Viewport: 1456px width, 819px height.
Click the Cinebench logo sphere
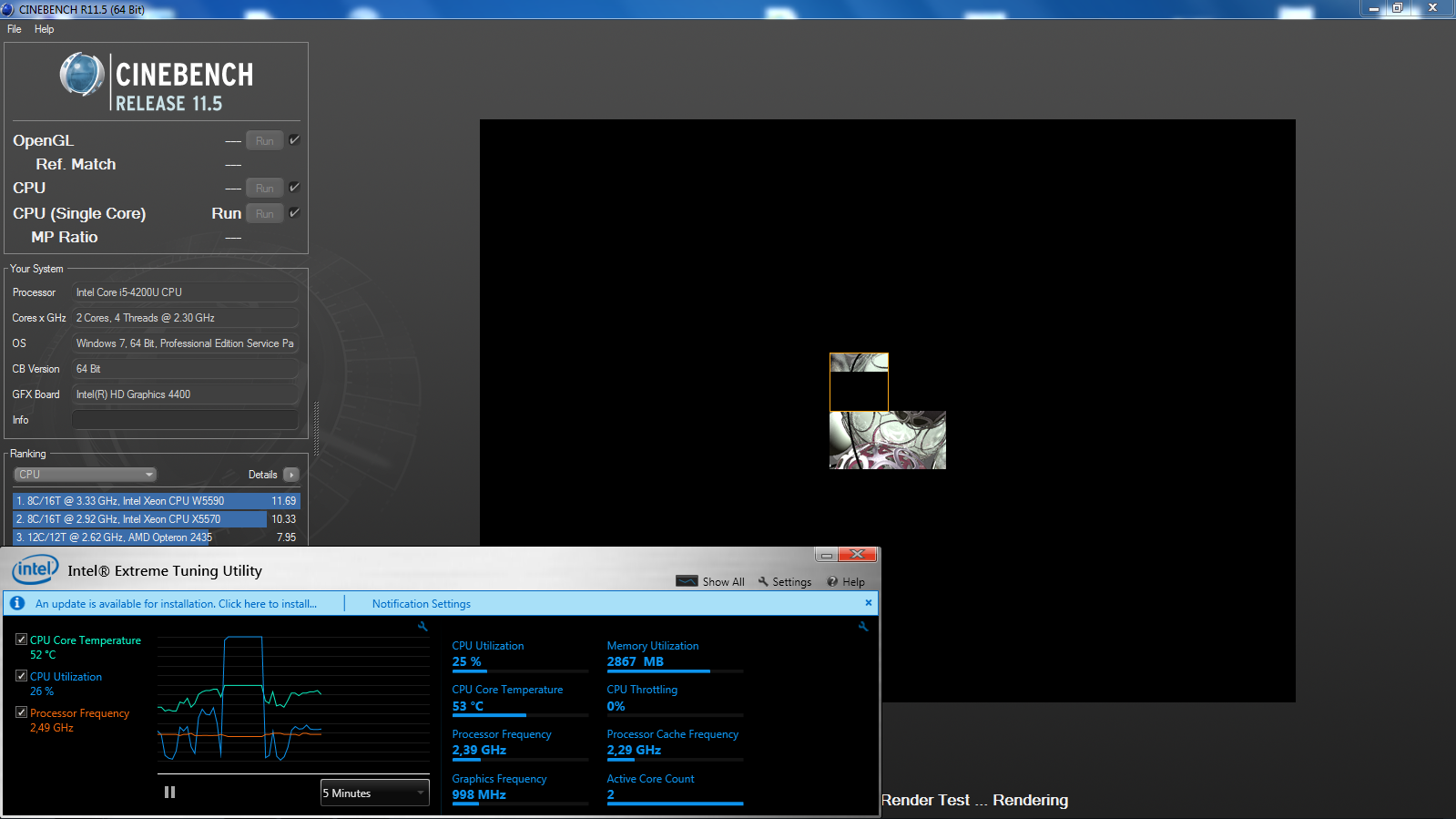tap(82, 75)
